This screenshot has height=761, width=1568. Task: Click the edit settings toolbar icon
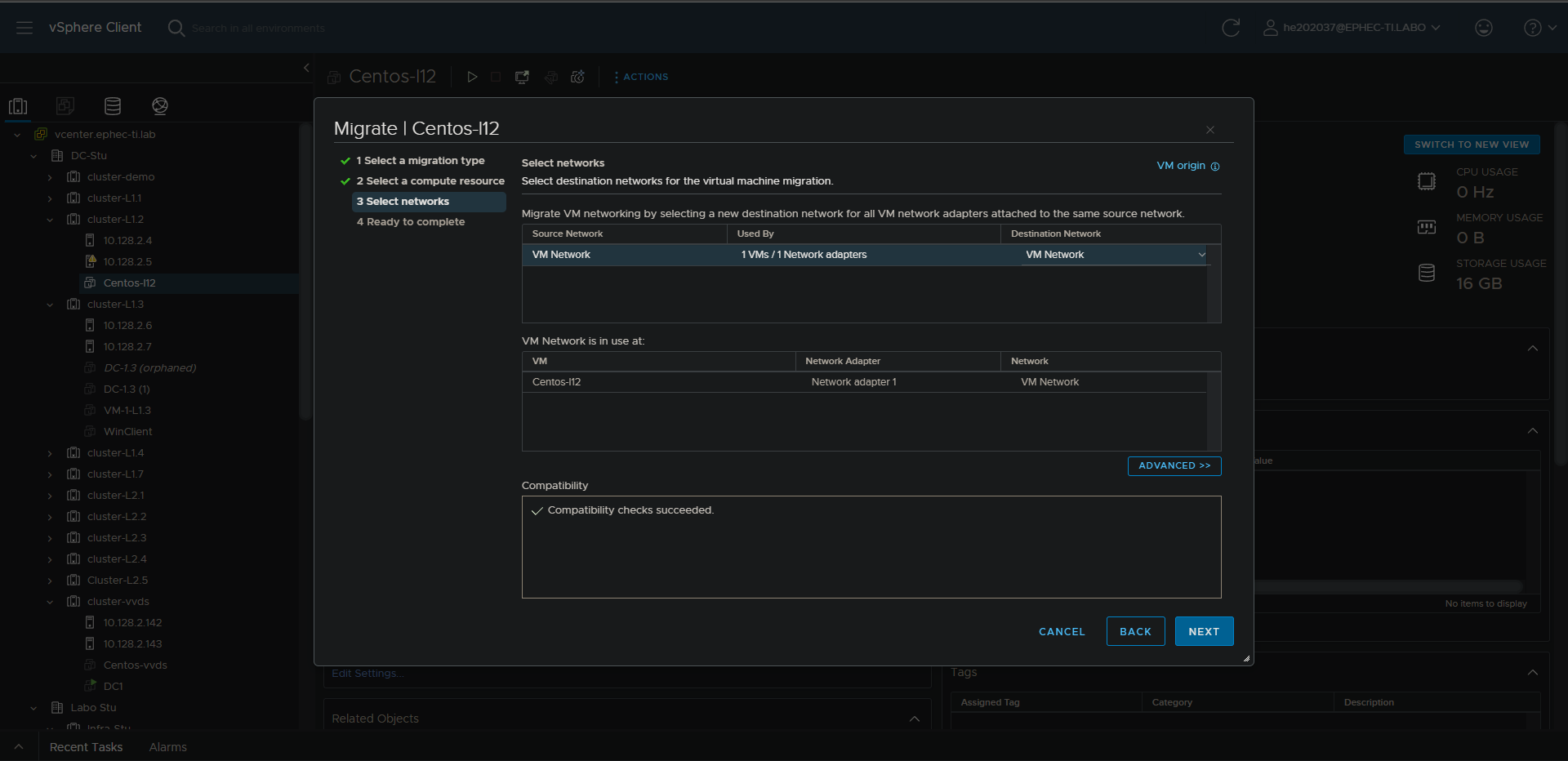click(x=551, y=77)
